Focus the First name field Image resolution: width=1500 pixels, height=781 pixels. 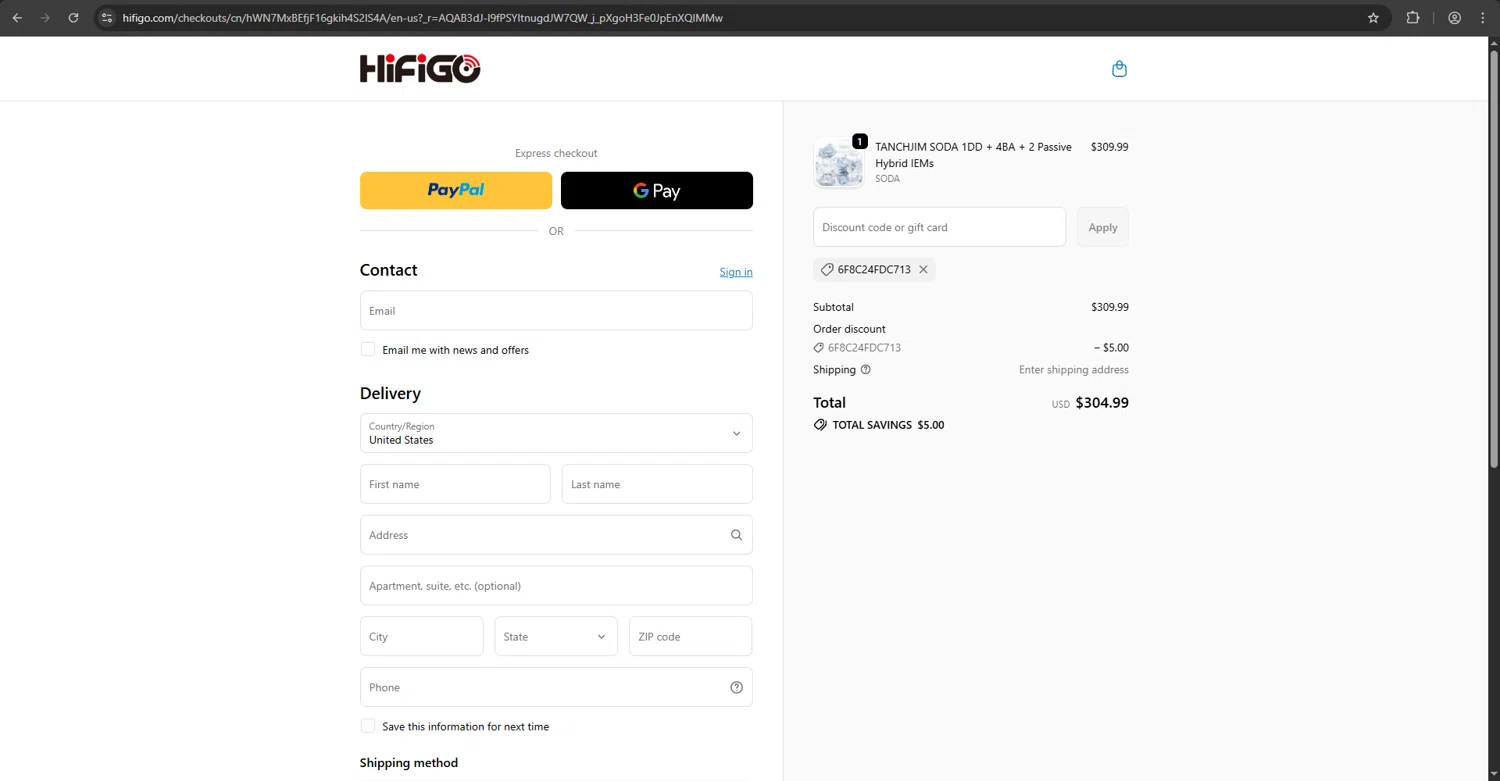point(455,484)
